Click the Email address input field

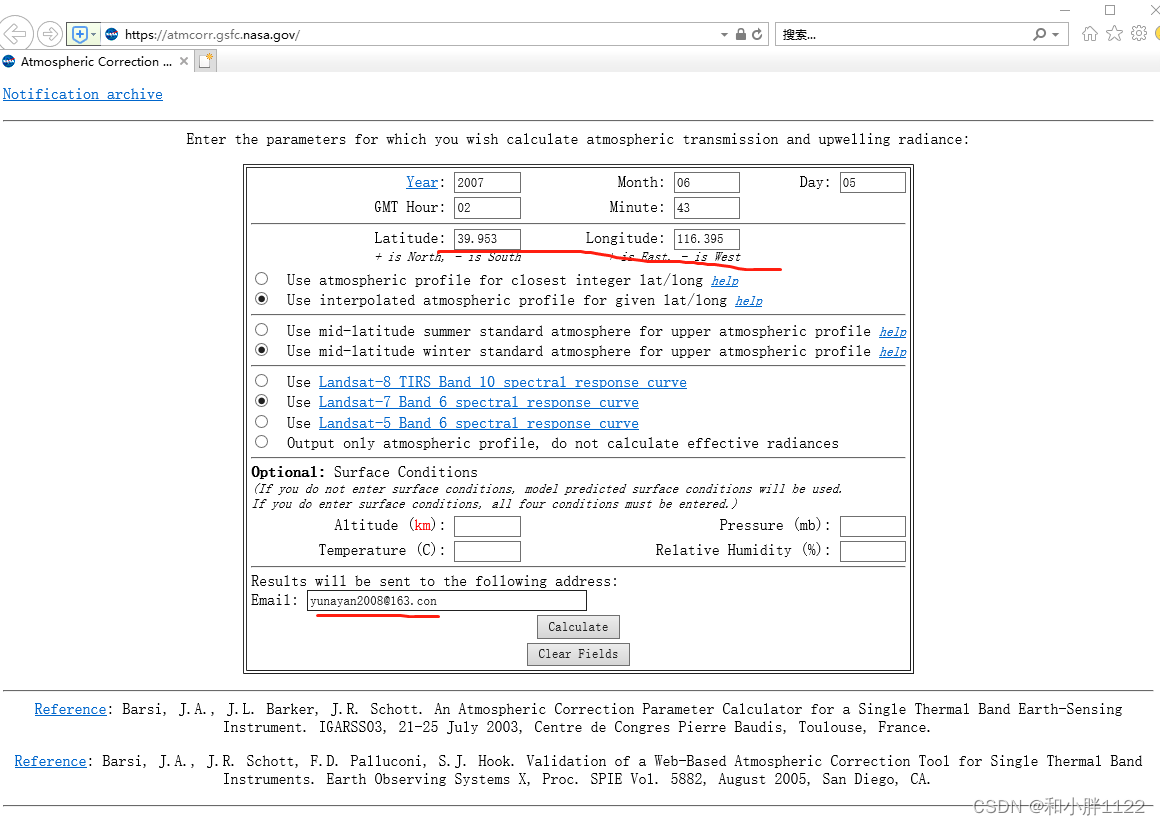[447, 601]
